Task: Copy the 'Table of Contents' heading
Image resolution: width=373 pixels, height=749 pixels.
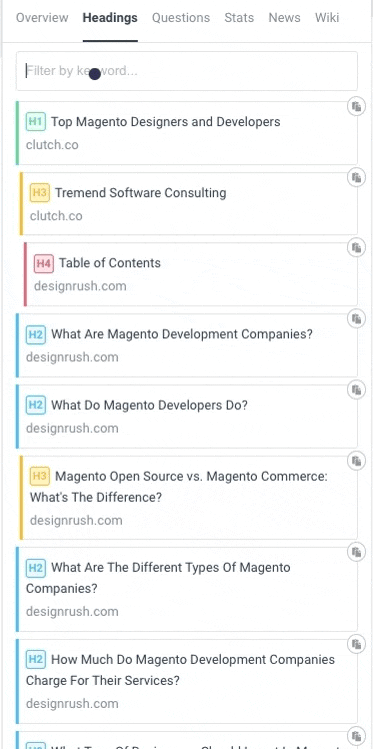Action: [356, 247]
